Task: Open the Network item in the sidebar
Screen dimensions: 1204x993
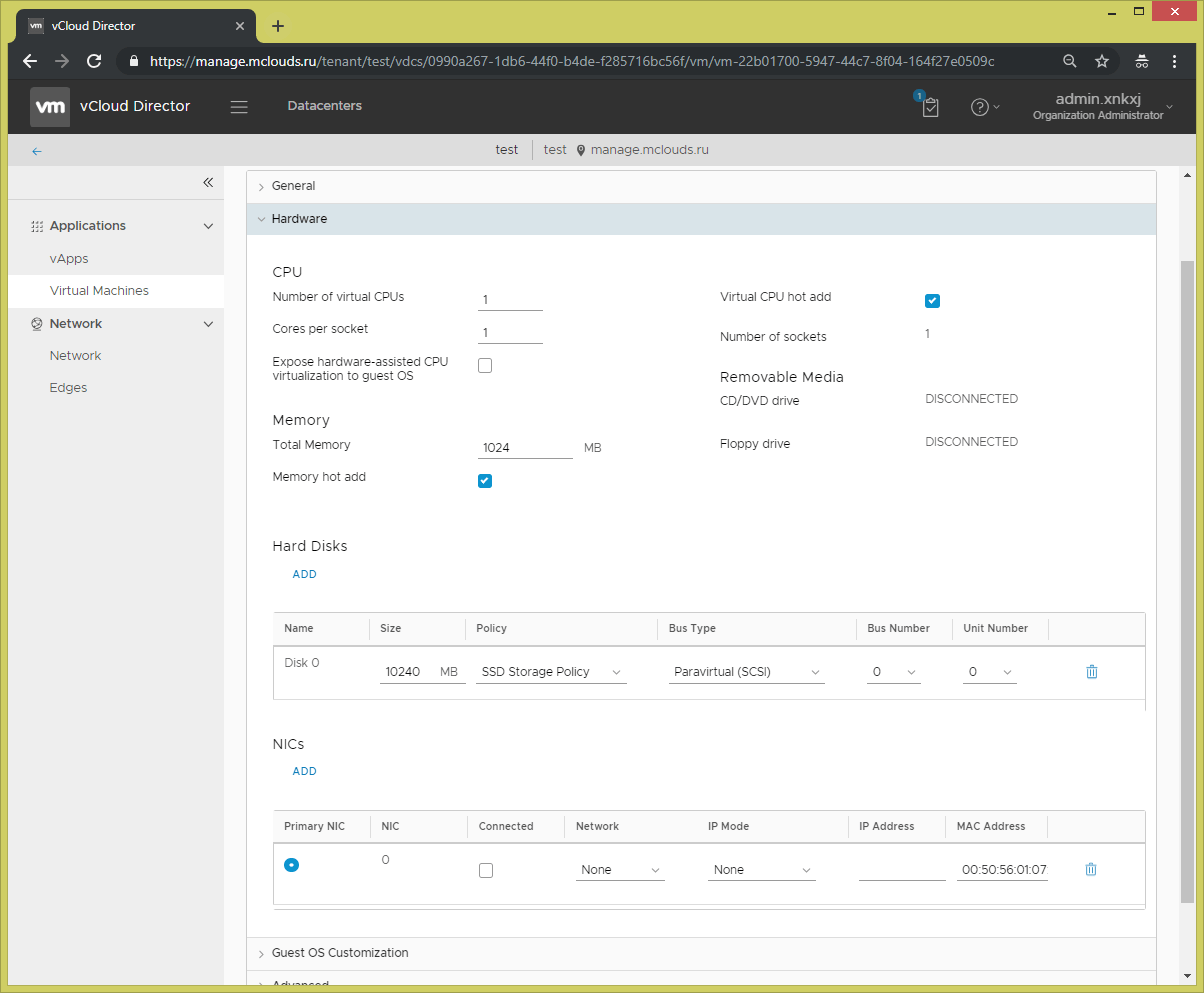Action: 75,356
